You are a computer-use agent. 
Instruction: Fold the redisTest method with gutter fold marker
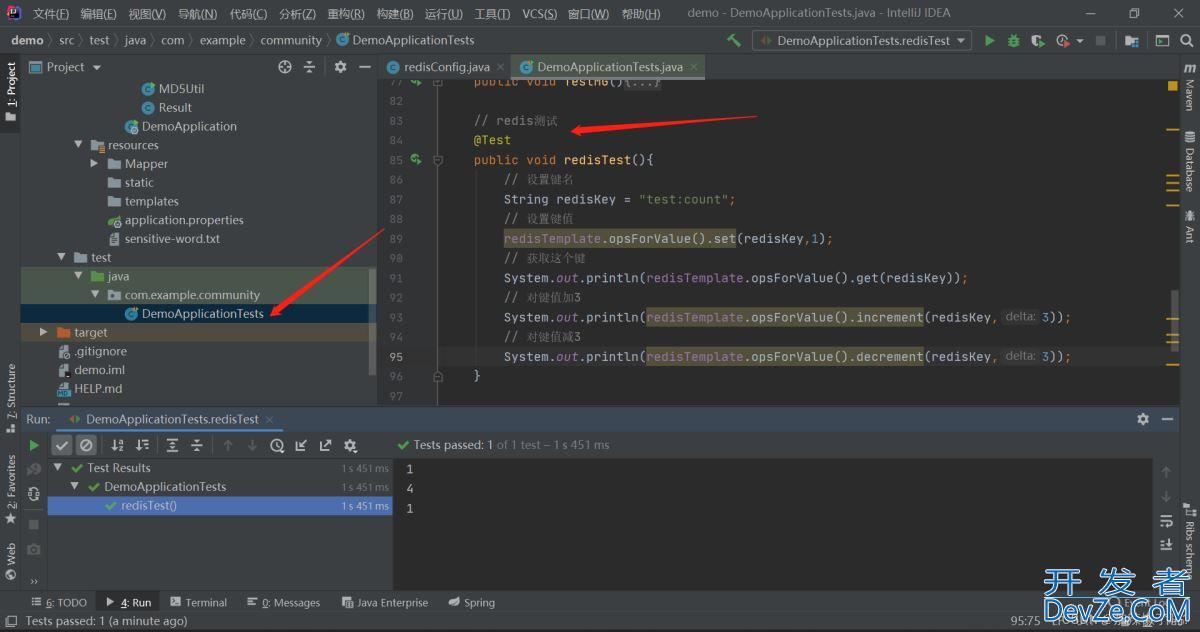(x=438, y=160)
